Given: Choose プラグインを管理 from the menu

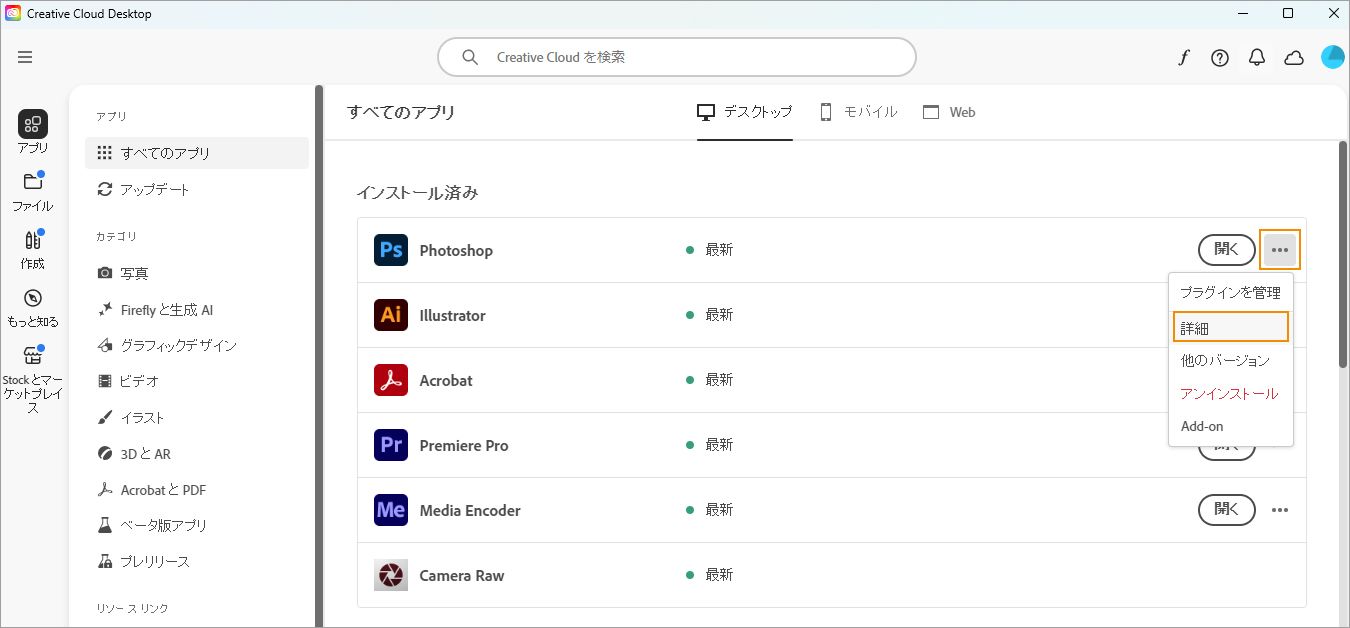Looking at the screenshot, I should pyautogui.click(x=1230, y=293).
